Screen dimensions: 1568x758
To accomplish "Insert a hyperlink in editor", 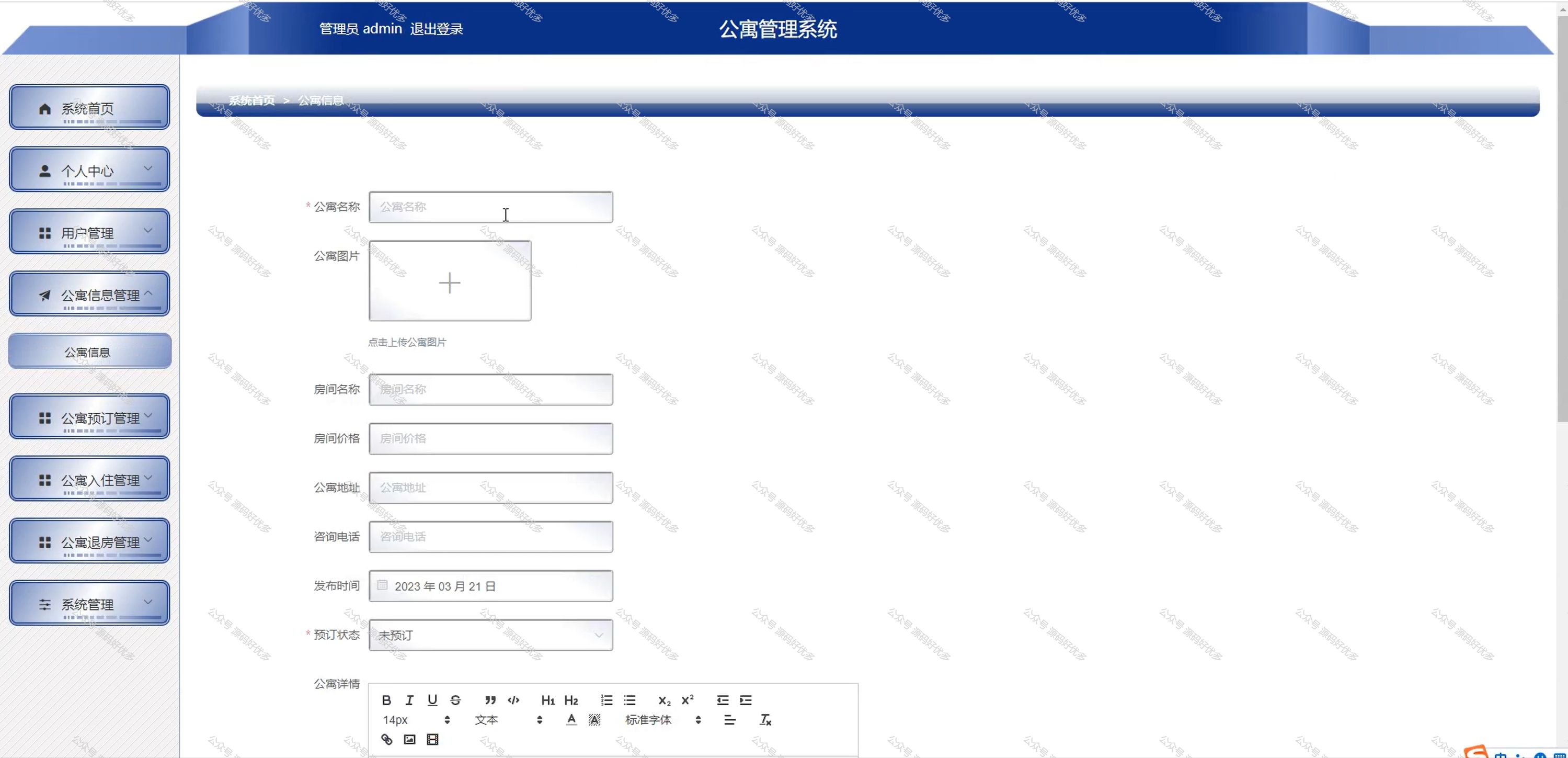I will point(386,740).
